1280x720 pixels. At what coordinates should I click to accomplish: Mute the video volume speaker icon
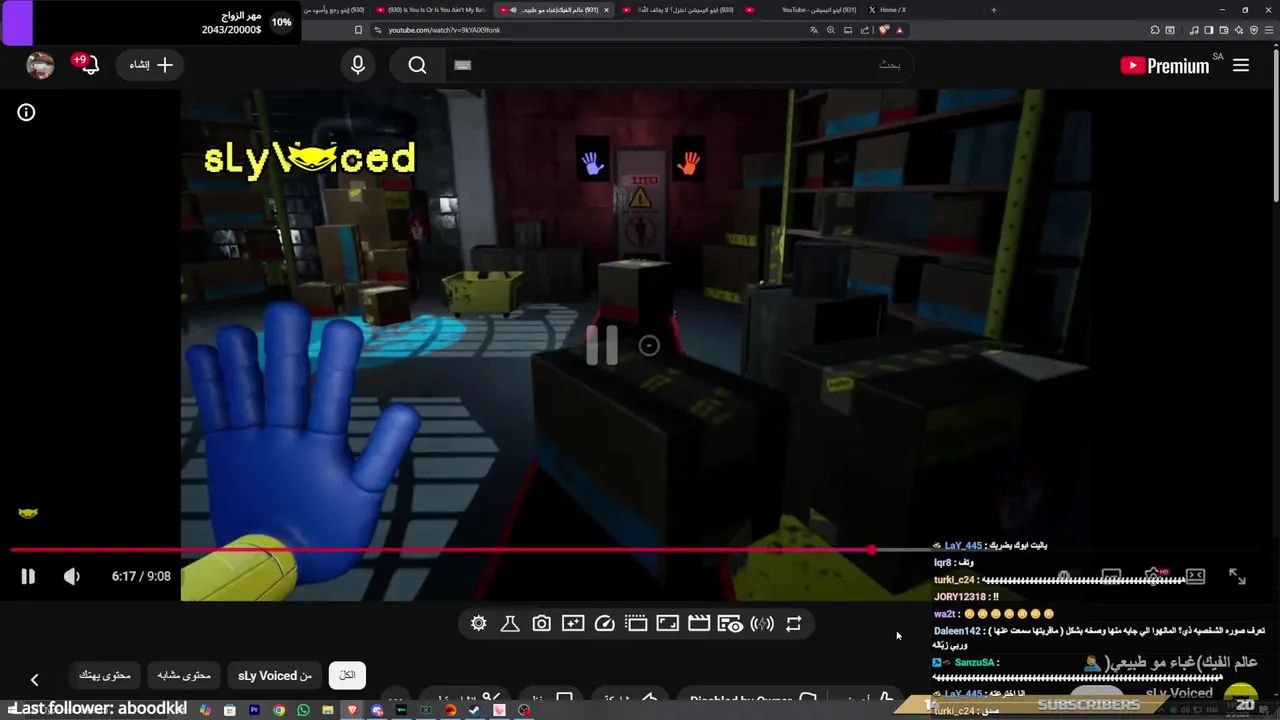pos(72,576)
